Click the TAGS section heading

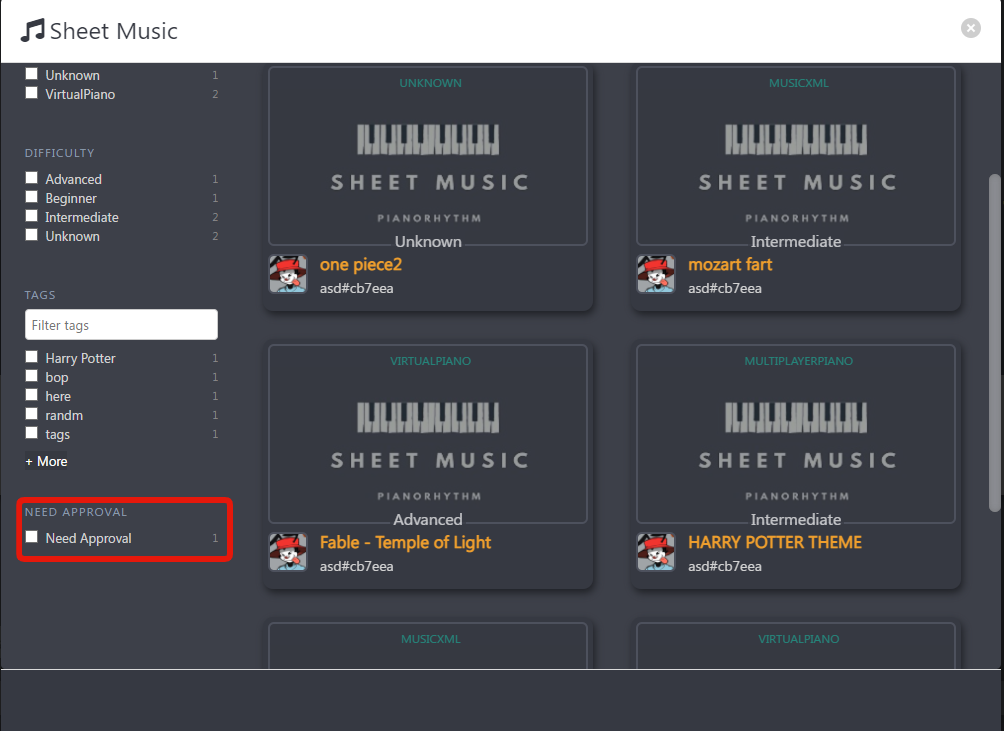tap(40, 295)
